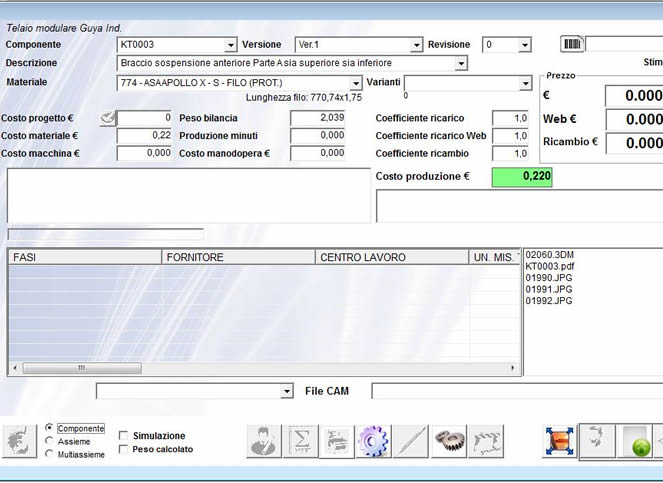Click the Produzione minuti field
The image size is (663, 483).
[318, 136]
